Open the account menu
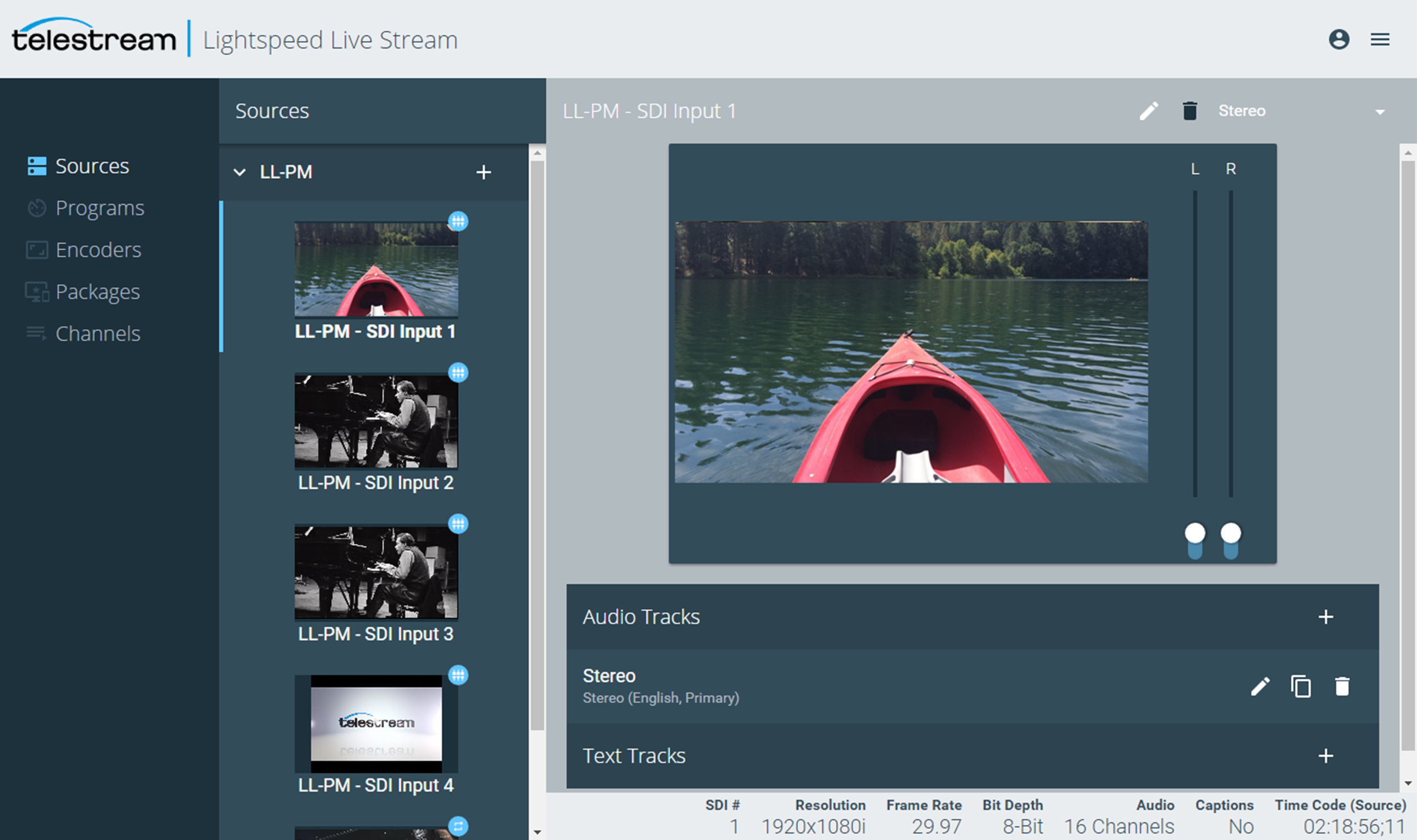 (1339, 39)
